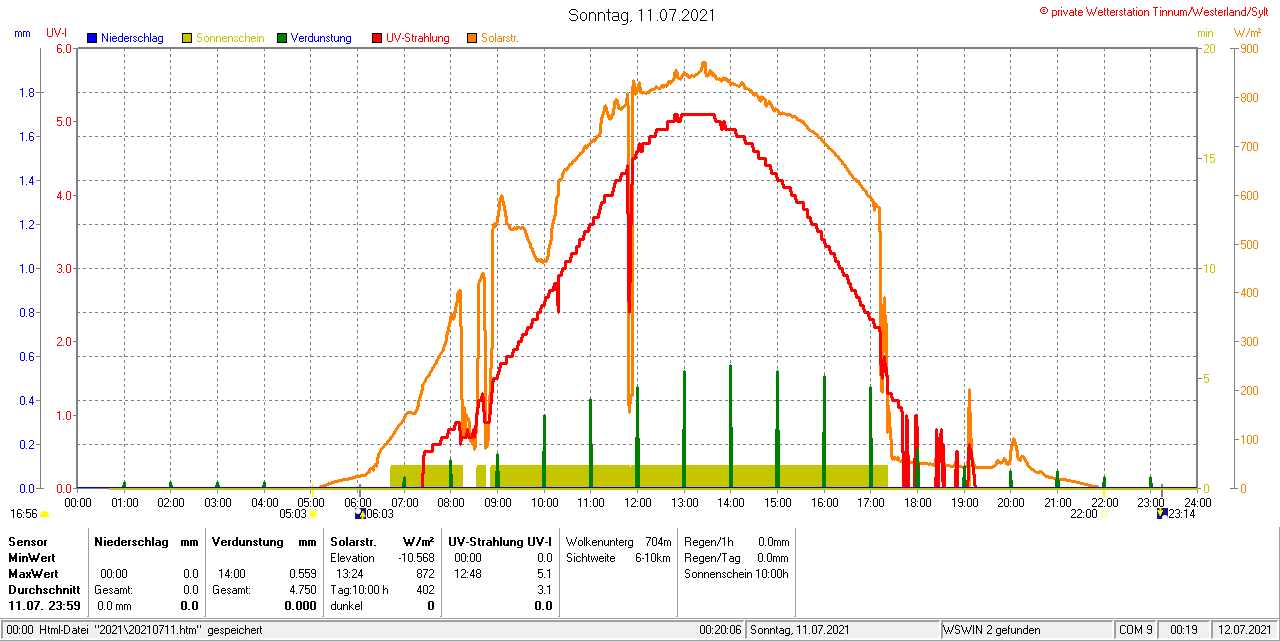
Task: Click the Tag:10:00 h average value 402
Action: coord(425,590)
